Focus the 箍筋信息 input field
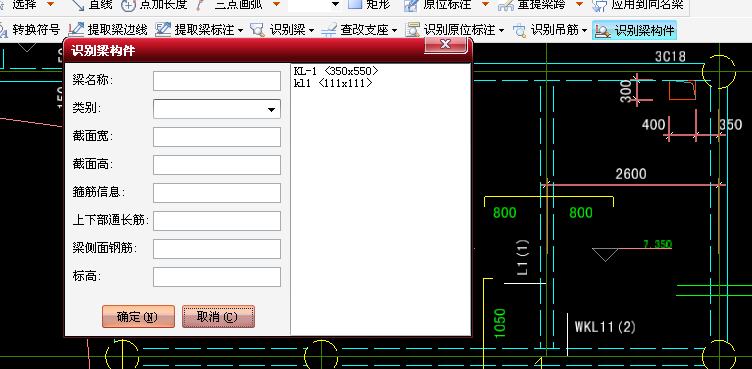Viewport: 752px width, 369px height. (217, 193)
